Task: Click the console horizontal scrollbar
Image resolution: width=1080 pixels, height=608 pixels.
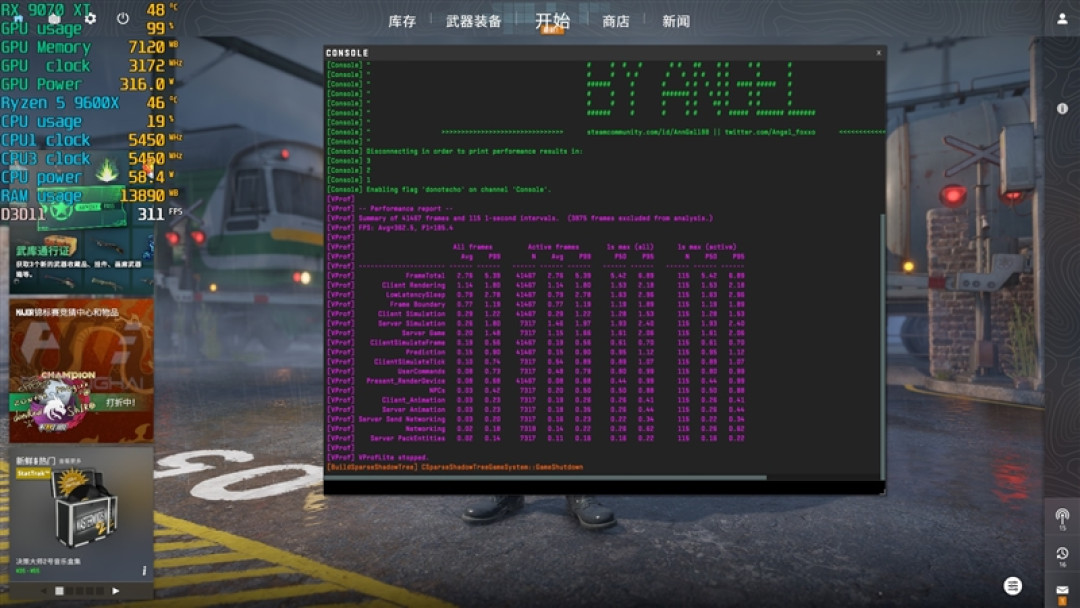Action: click(x=546, y=477)
